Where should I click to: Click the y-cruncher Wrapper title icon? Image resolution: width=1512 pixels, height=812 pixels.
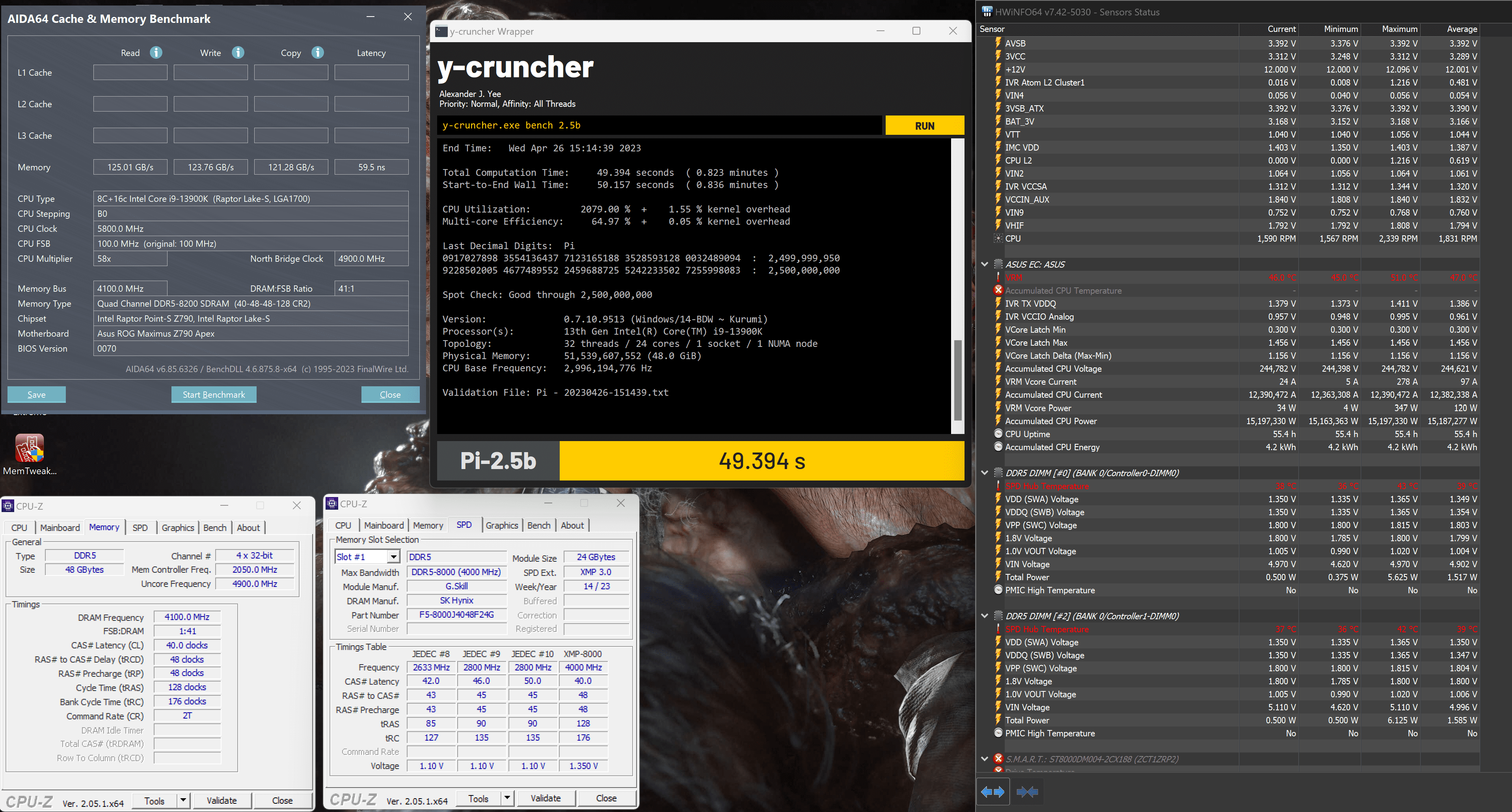(441, 31)
